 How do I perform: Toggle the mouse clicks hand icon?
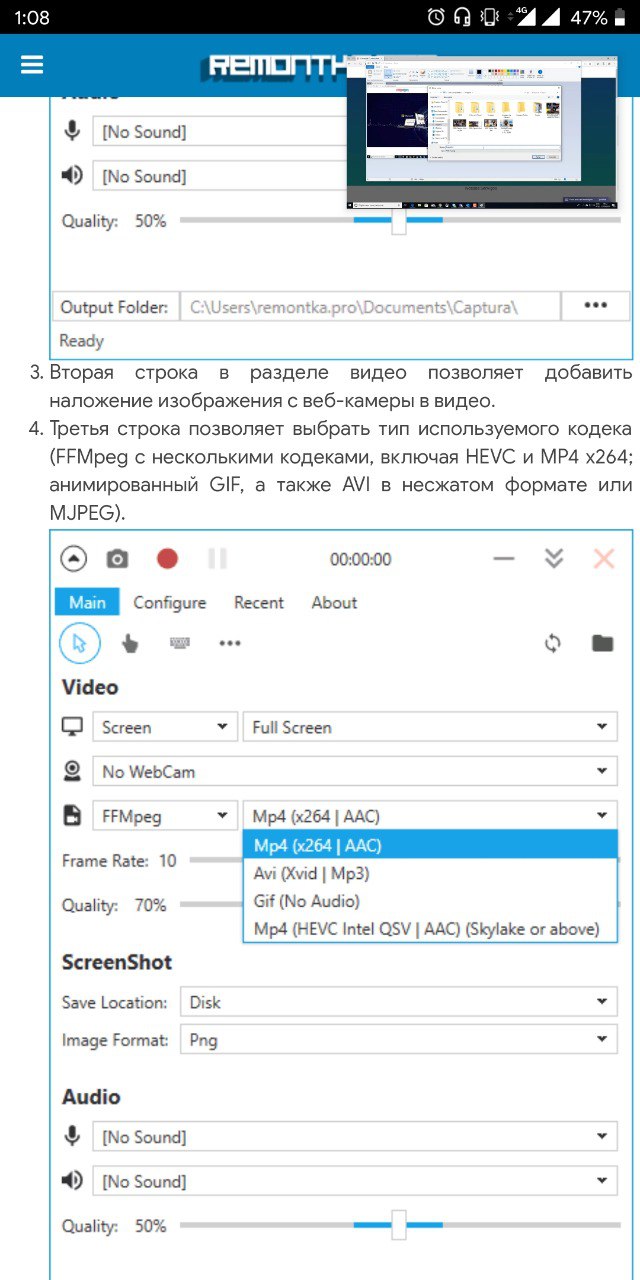[x=130, y=643]
